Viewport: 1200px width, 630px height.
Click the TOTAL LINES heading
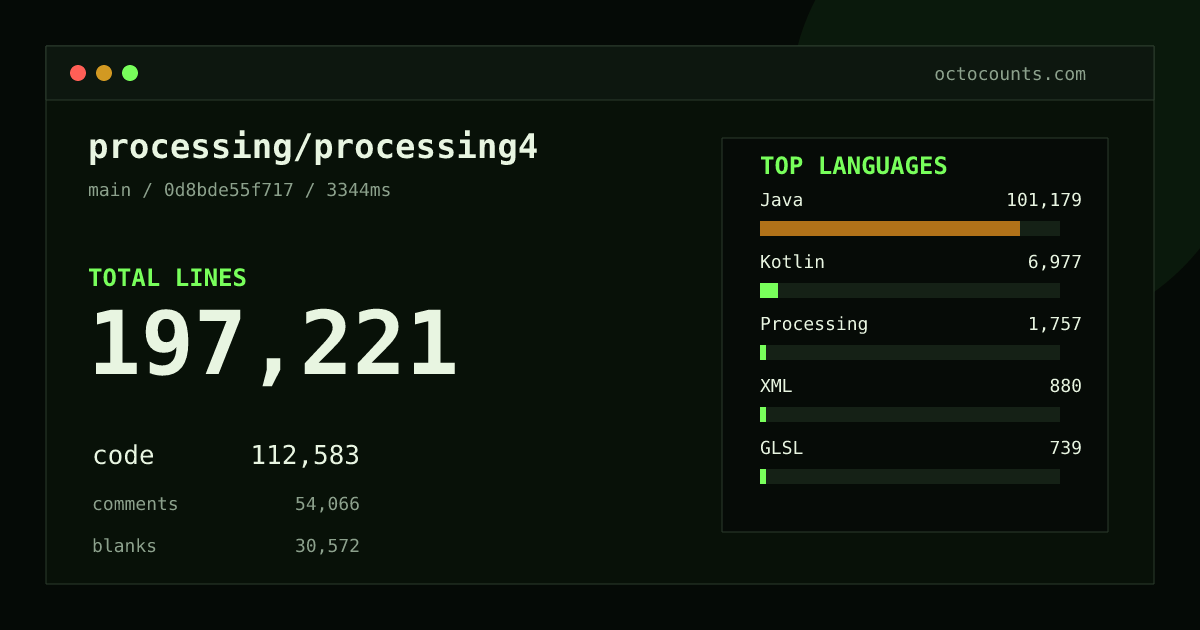coord(167,278)
